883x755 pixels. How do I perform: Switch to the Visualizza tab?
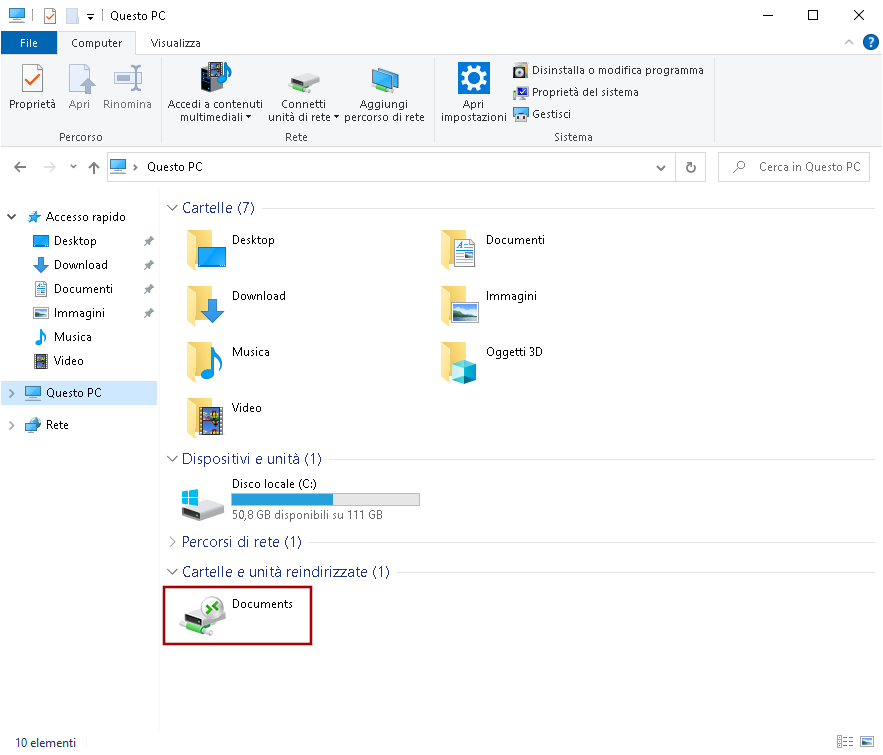pos(175,43)
